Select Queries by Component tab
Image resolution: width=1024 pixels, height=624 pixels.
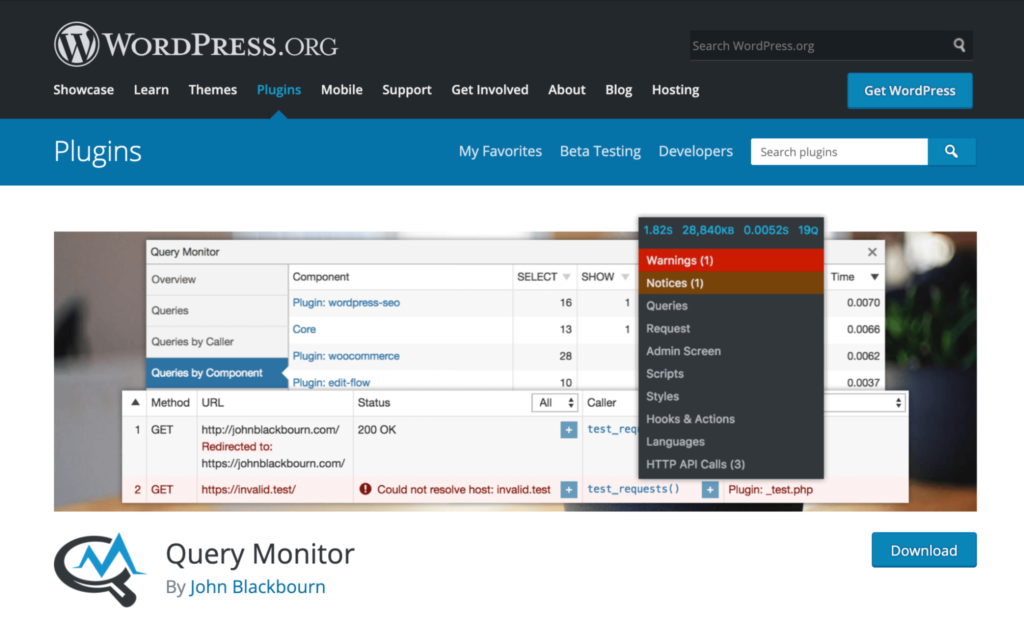[217, 373]
